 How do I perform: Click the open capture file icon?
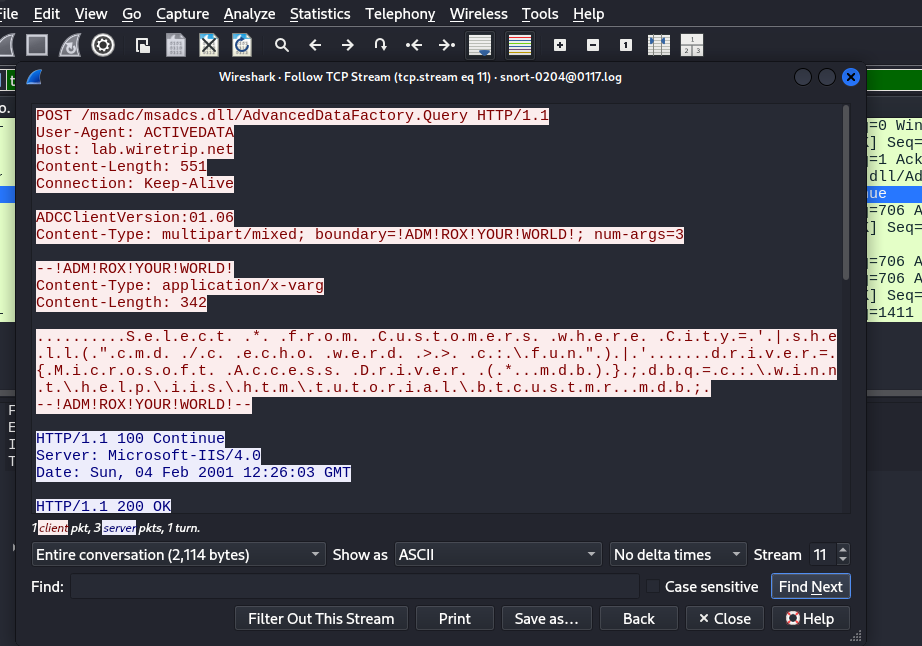142,45
